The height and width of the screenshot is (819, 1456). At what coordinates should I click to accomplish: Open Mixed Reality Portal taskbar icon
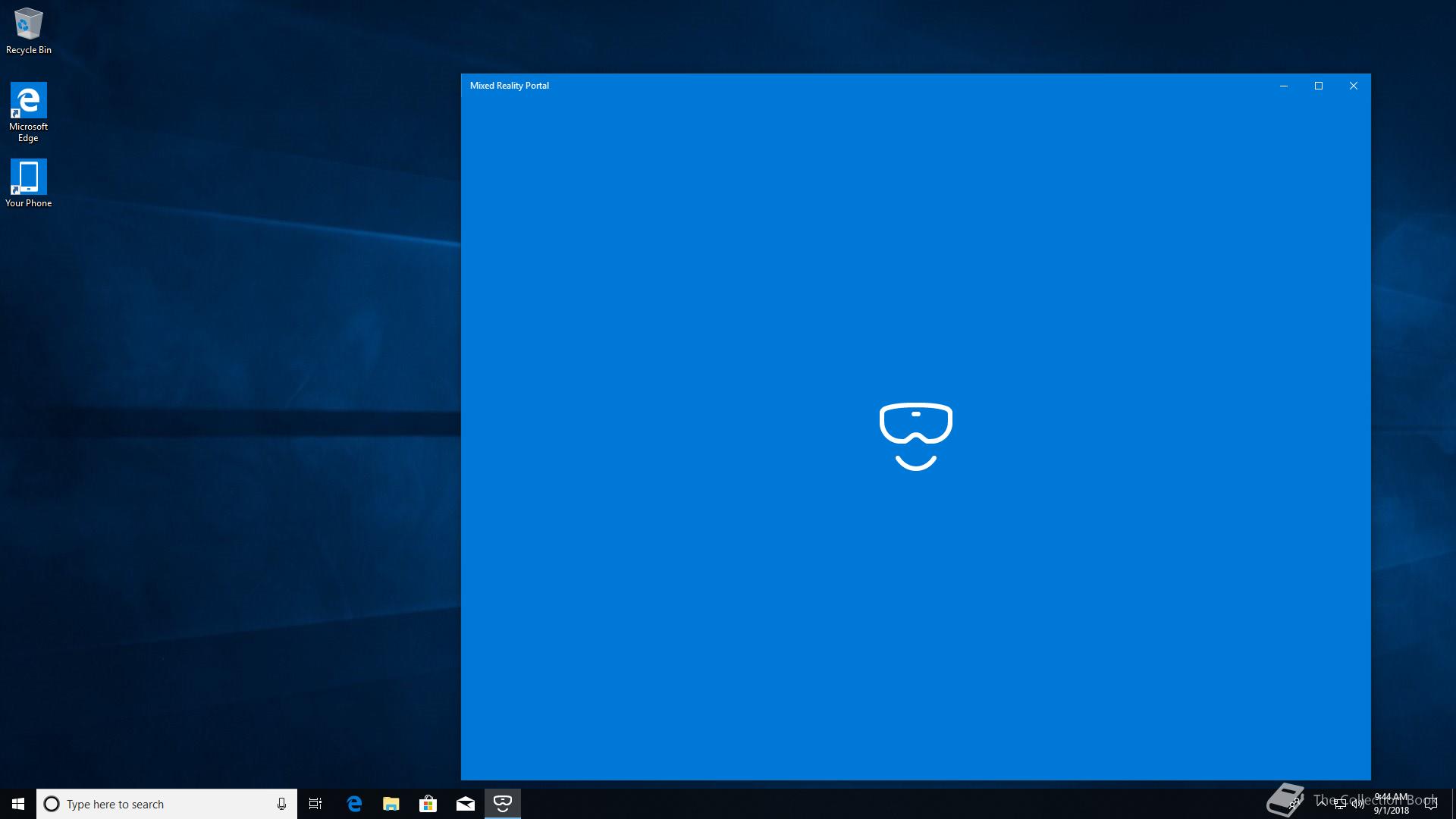click(x=502, y=804)
